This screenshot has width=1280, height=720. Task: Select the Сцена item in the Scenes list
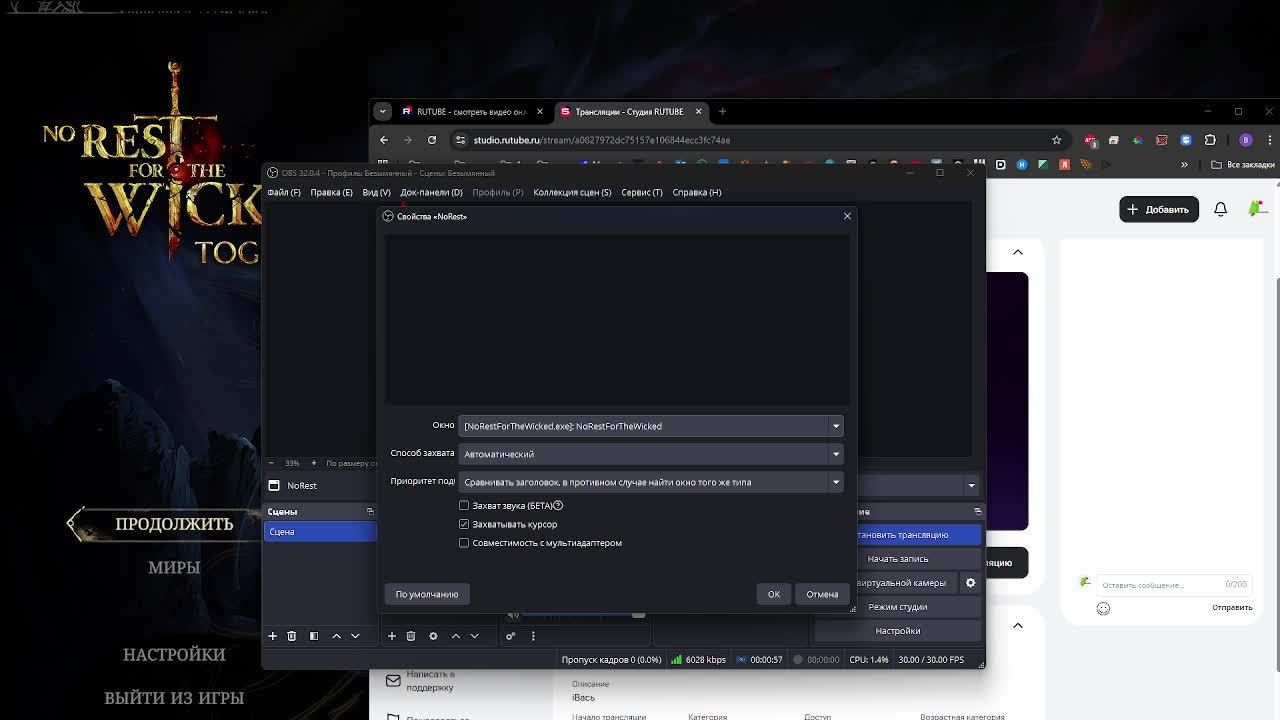[320, 532]
